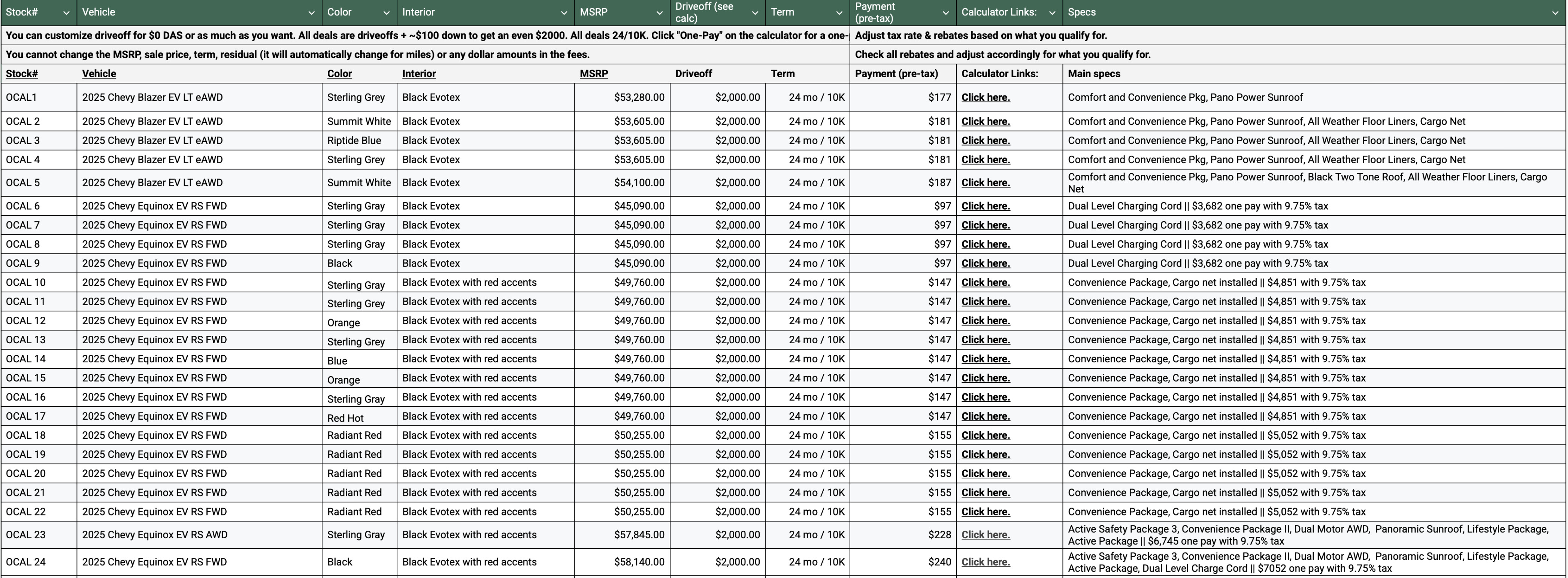Select the underlined MSRP header cell
Screen dimensions: 1568x578
[622, 74]
